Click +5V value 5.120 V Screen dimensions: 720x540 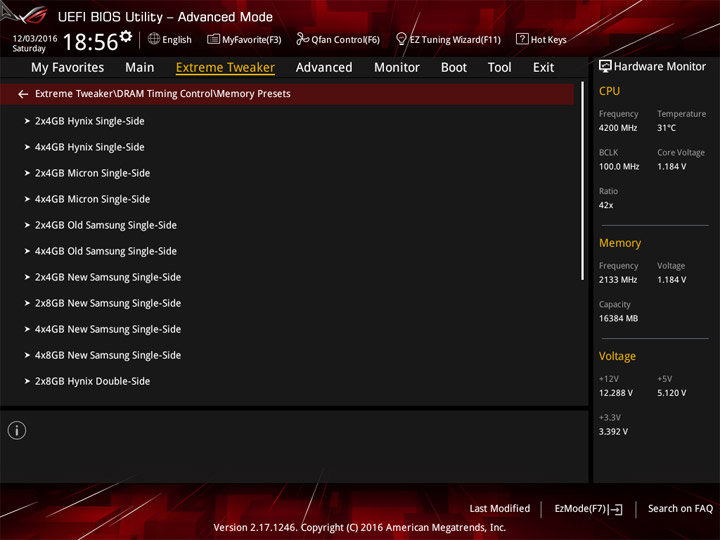coord(671,393)
